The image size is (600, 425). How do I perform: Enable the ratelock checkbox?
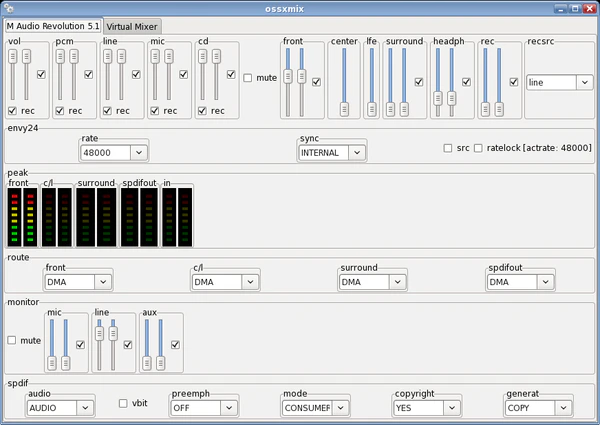click(478, 148)
